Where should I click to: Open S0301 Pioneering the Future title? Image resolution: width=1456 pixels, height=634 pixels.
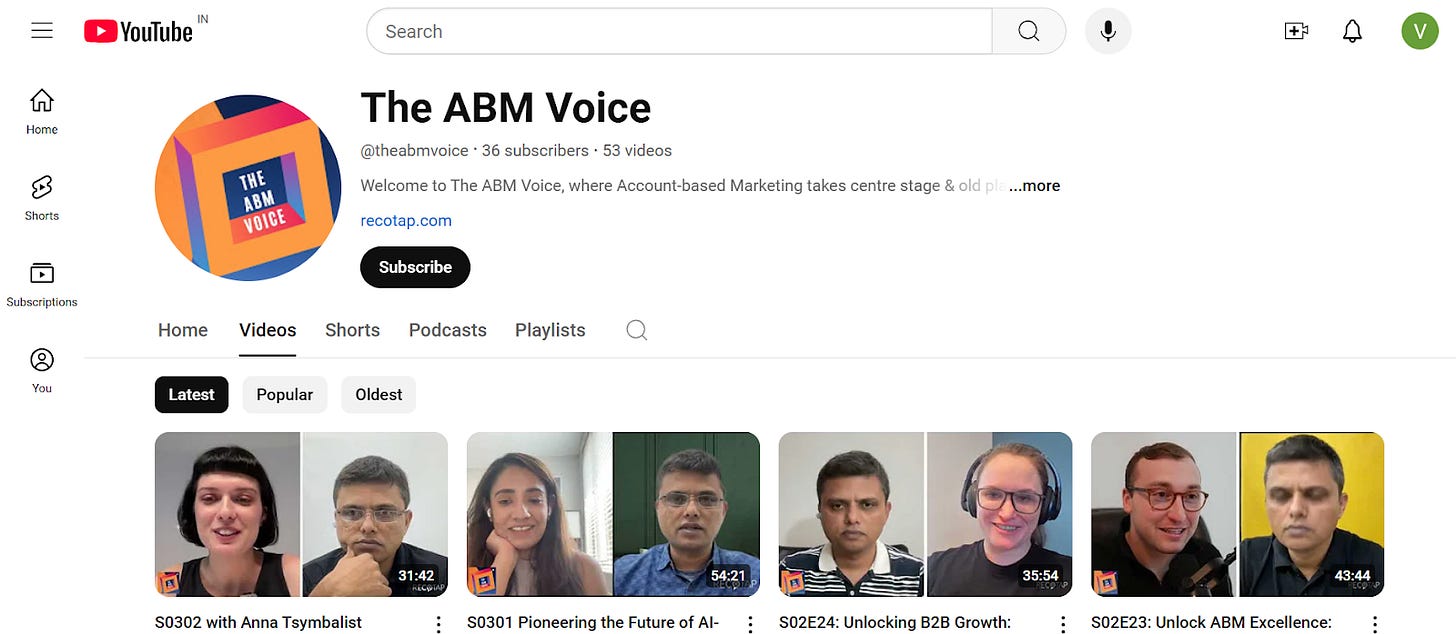(x=593, y=623)
